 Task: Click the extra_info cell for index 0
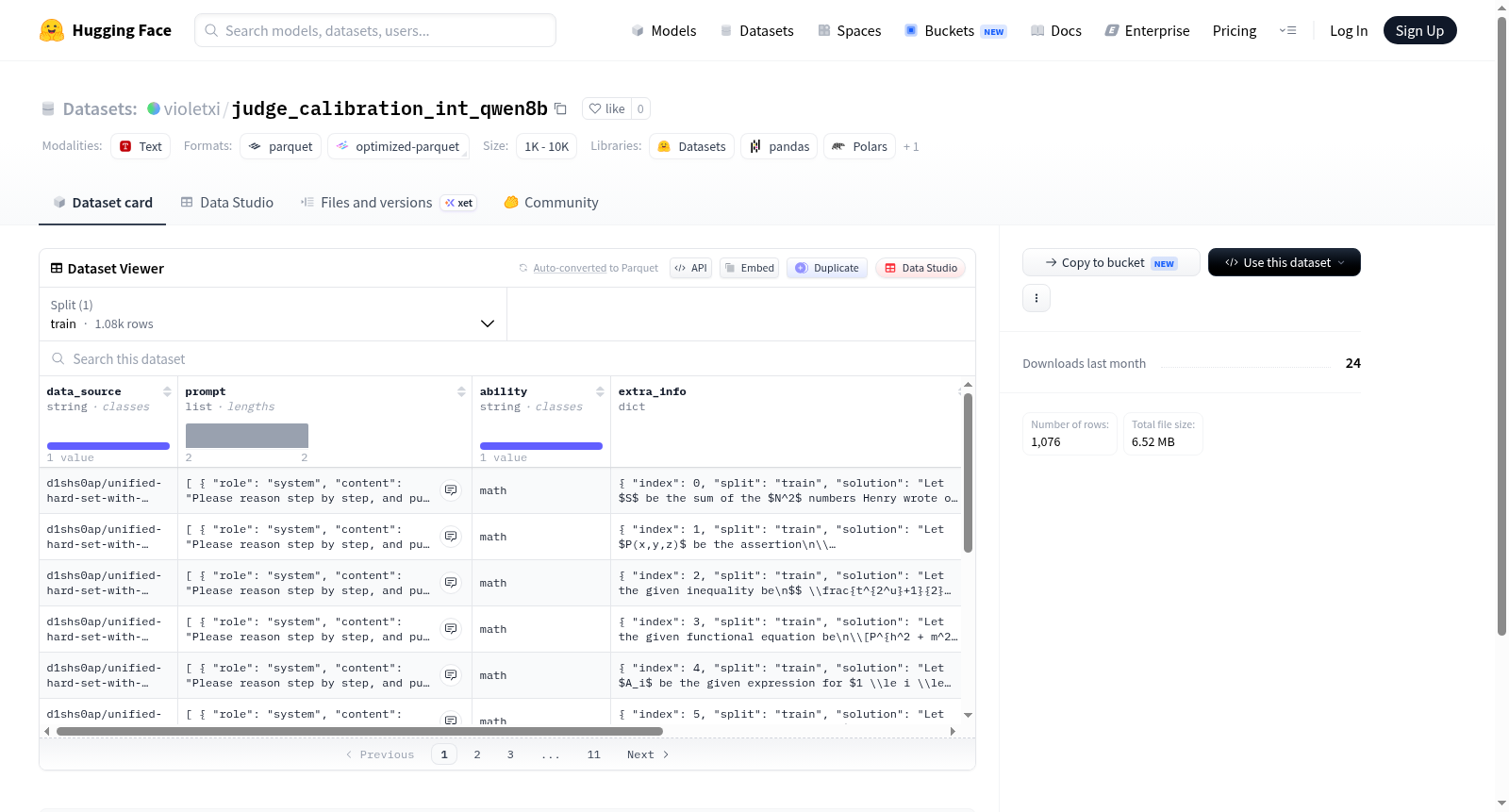click(788, 490)
